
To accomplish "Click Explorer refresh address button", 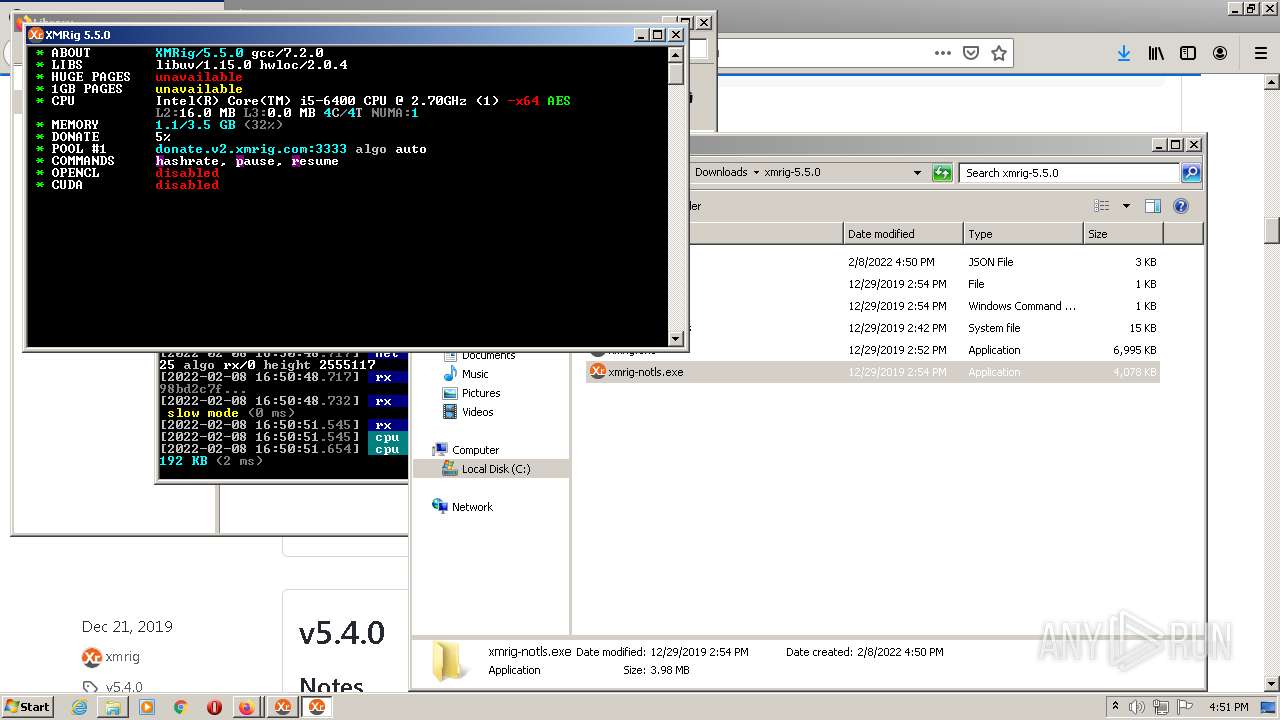I will pyautogui.click(x=942, y=173).
